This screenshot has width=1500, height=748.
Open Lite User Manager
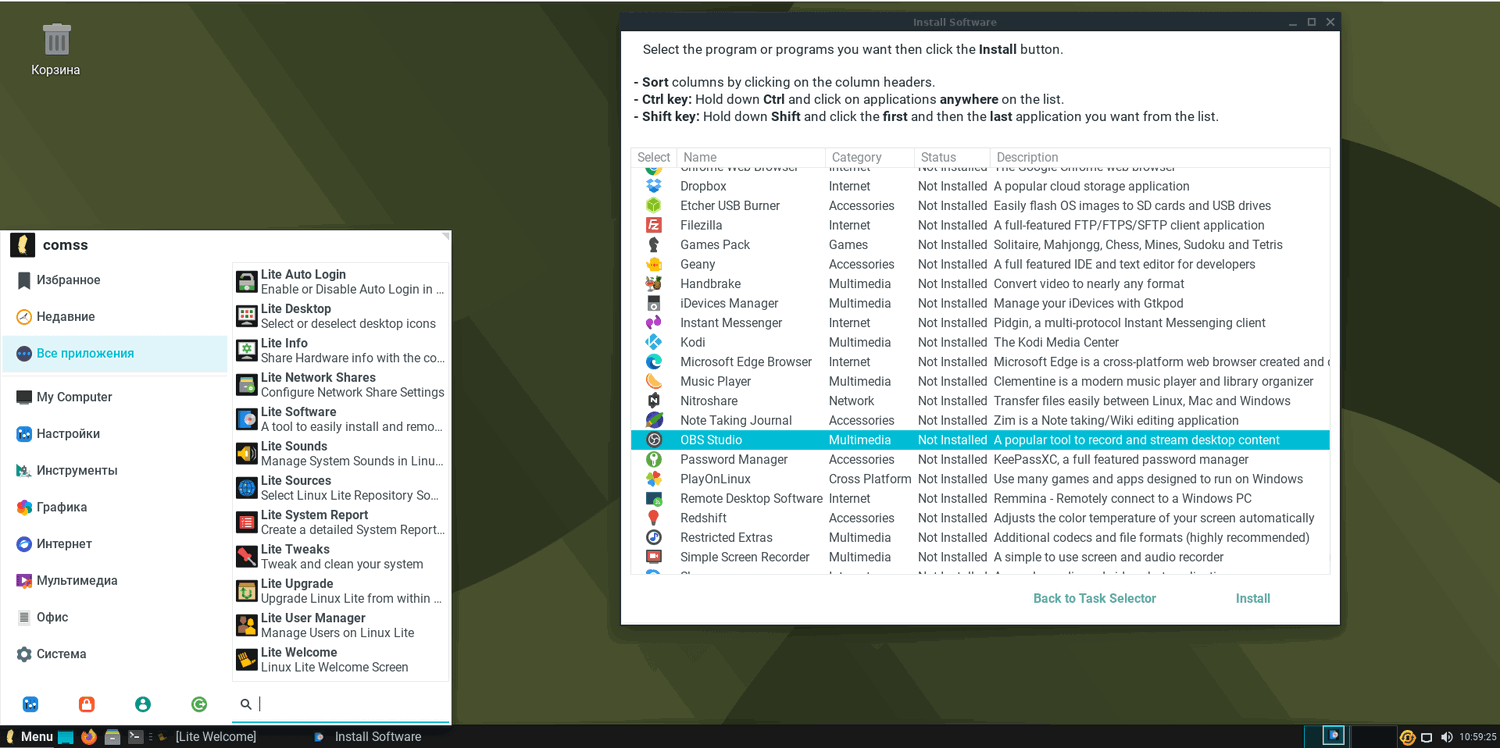(x=341, y=625)
